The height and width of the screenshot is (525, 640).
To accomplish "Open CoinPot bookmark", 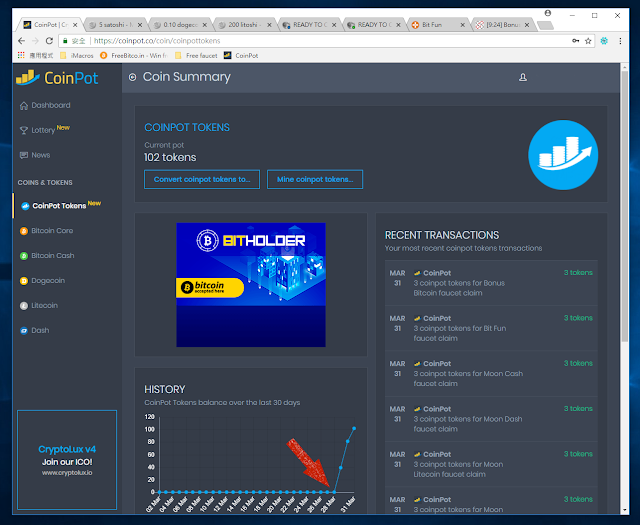I will pos(241,55).
